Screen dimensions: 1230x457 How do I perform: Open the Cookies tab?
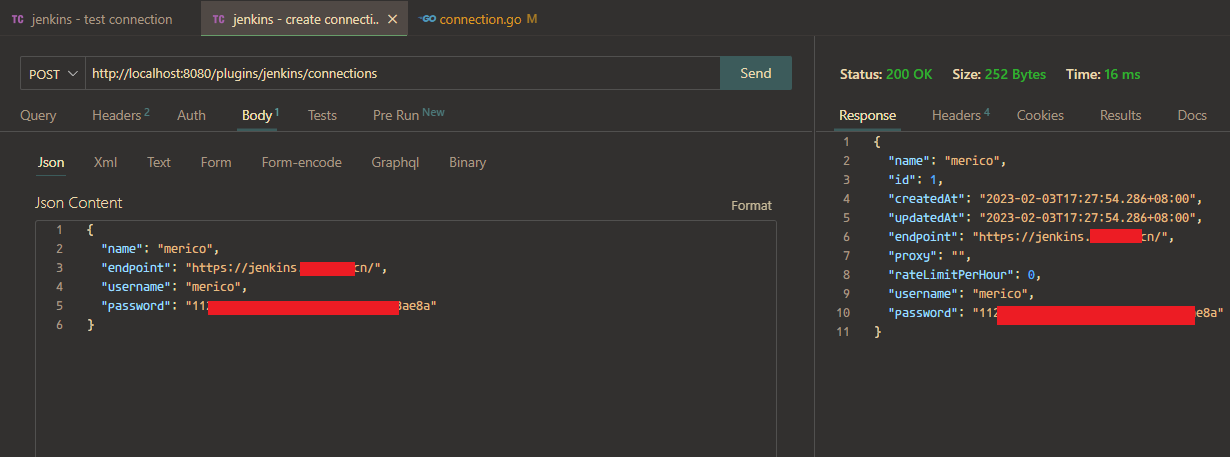click(x=1040, y=115)
